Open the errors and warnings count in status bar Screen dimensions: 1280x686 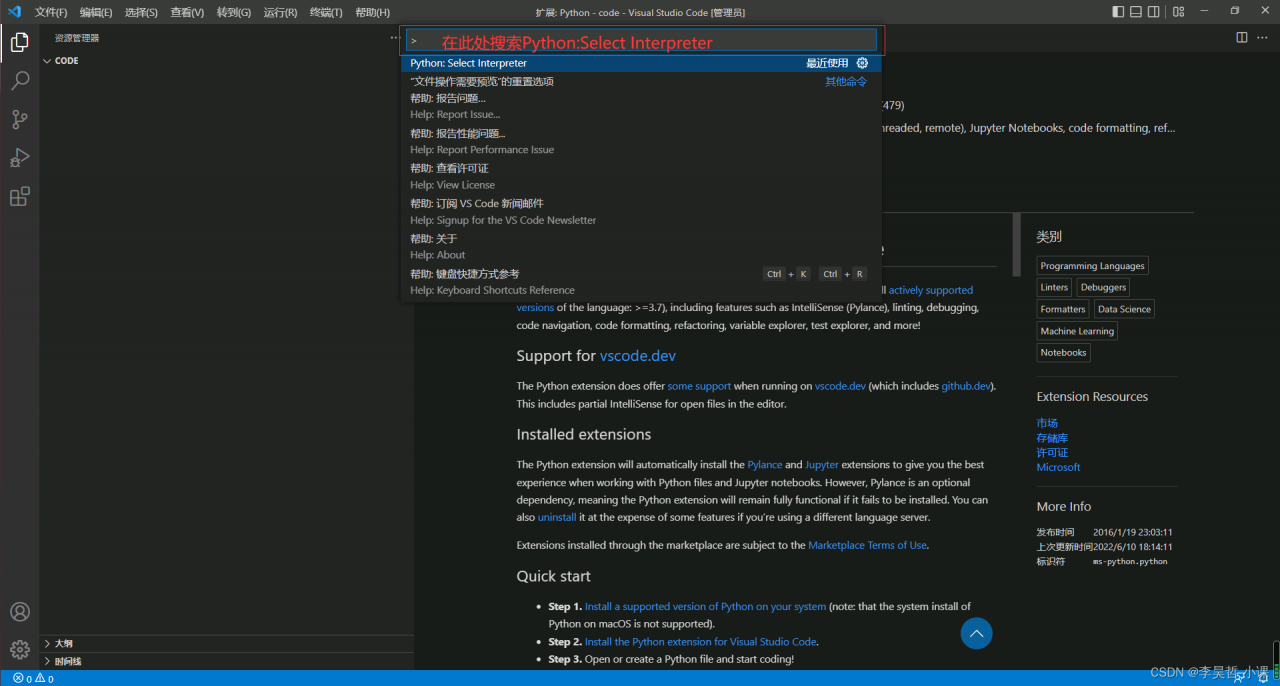[33, 678]
